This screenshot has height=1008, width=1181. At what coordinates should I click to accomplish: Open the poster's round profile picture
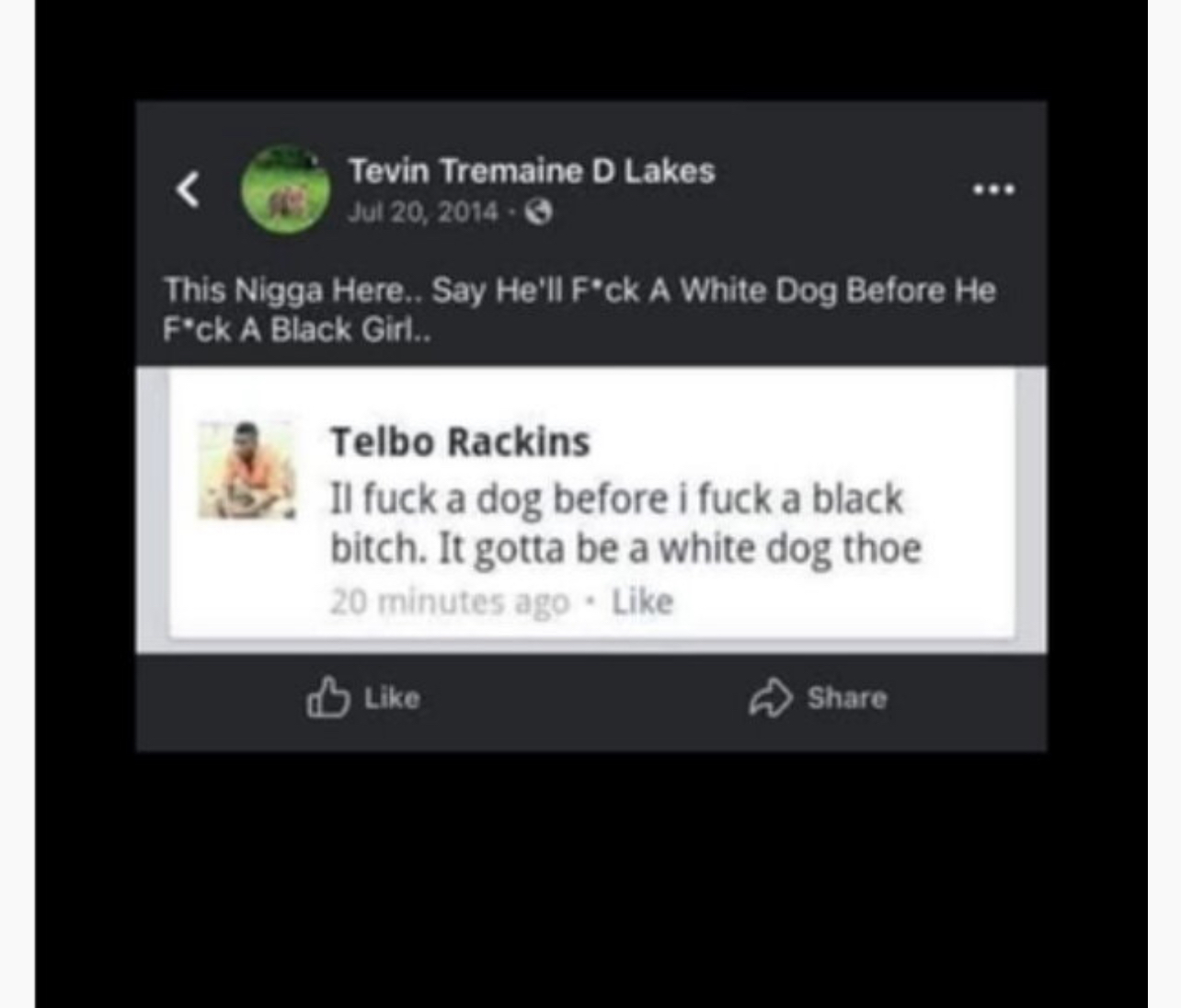(285, 189)
